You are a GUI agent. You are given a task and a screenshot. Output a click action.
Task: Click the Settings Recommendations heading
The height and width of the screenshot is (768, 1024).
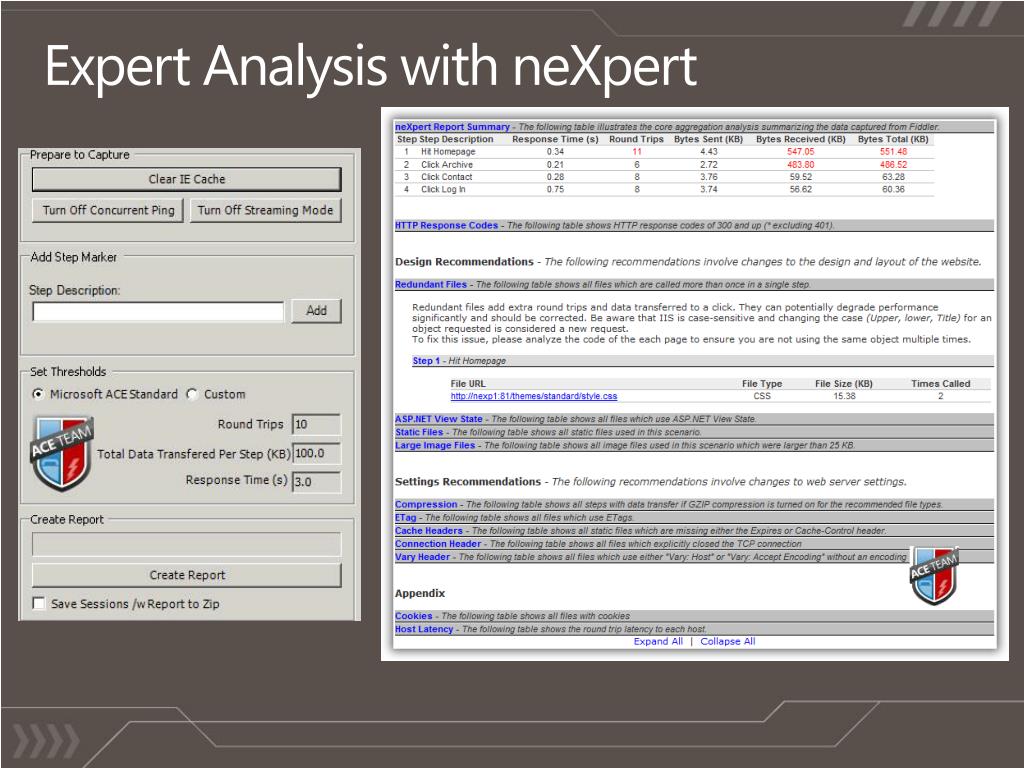pyautogui.click(x=468, y=482)
